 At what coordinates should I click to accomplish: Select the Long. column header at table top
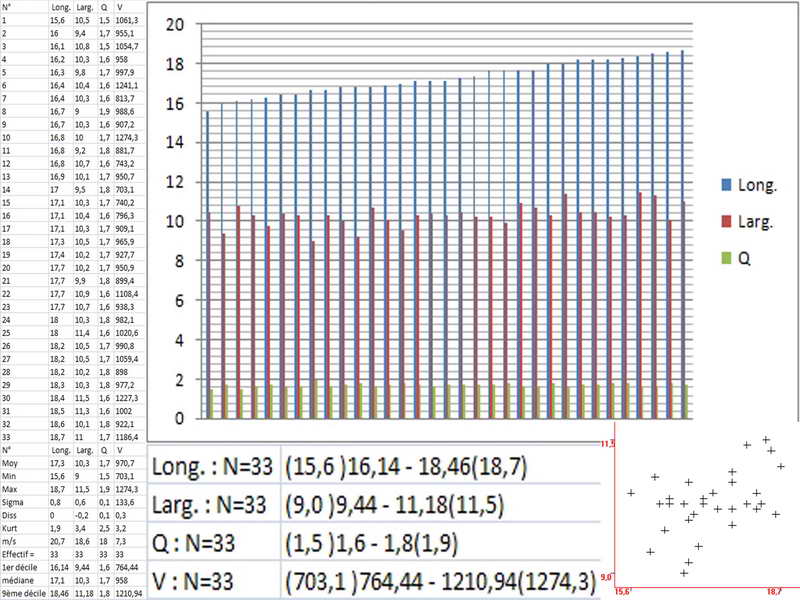pyautogui.click(x=61, y=8)
